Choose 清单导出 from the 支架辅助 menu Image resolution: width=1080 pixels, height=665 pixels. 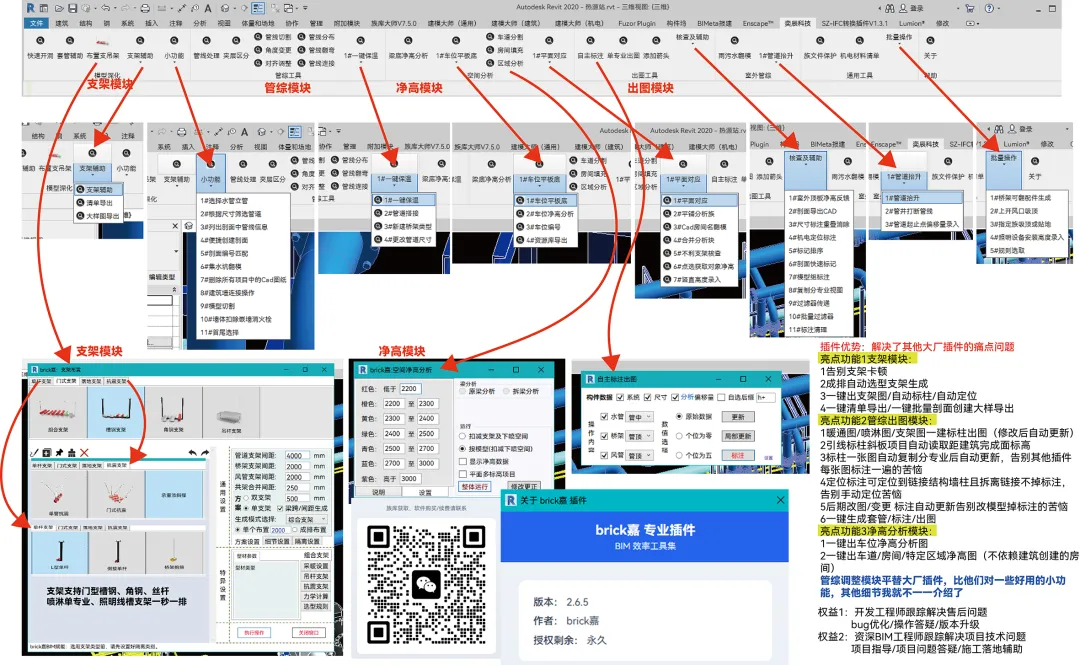pyautogui.click(x=97, y=203)
